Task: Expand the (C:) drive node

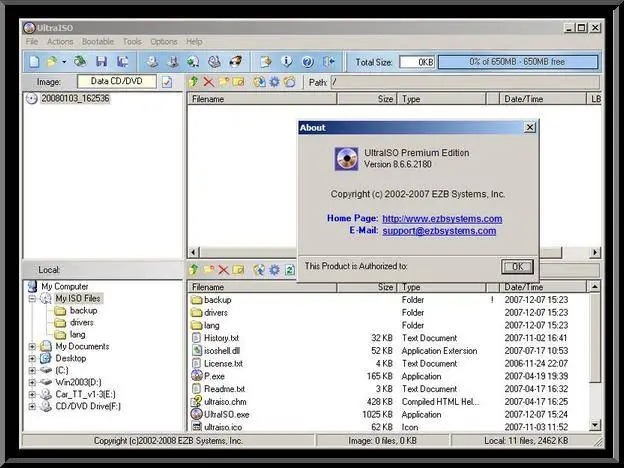Action: [32, 370]
